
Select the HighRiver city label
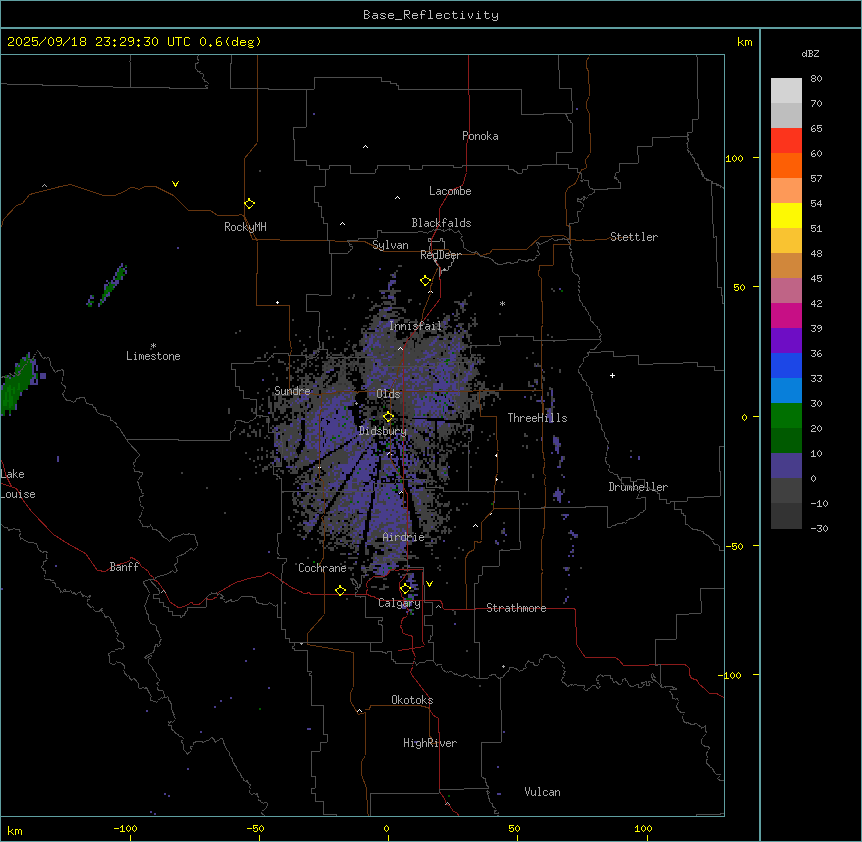[x=430, y=743]
